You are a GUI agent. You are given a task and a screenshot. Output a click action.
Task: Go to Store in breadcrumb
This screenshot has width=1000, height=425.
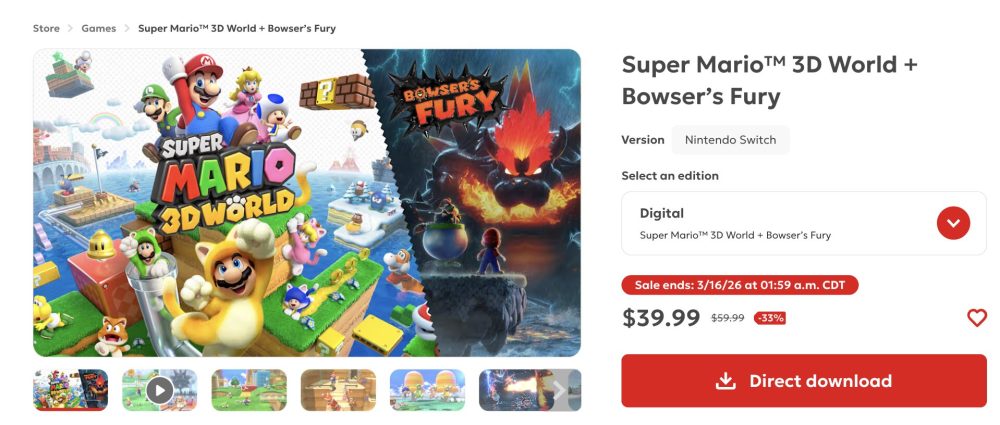[x=46, y=29]
